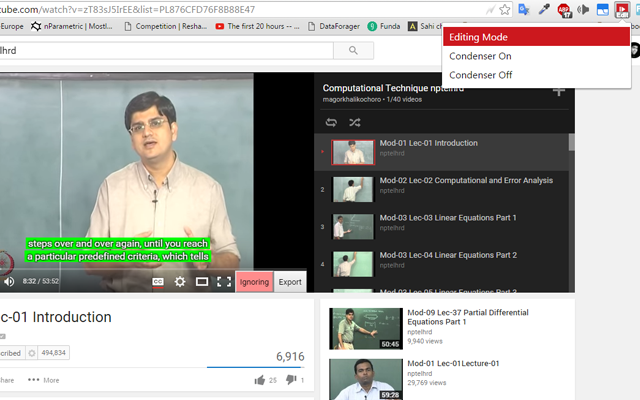Viewport: 640px width, 400px height.
Task: Save playlist with plus icon
Action: [559, 92]
